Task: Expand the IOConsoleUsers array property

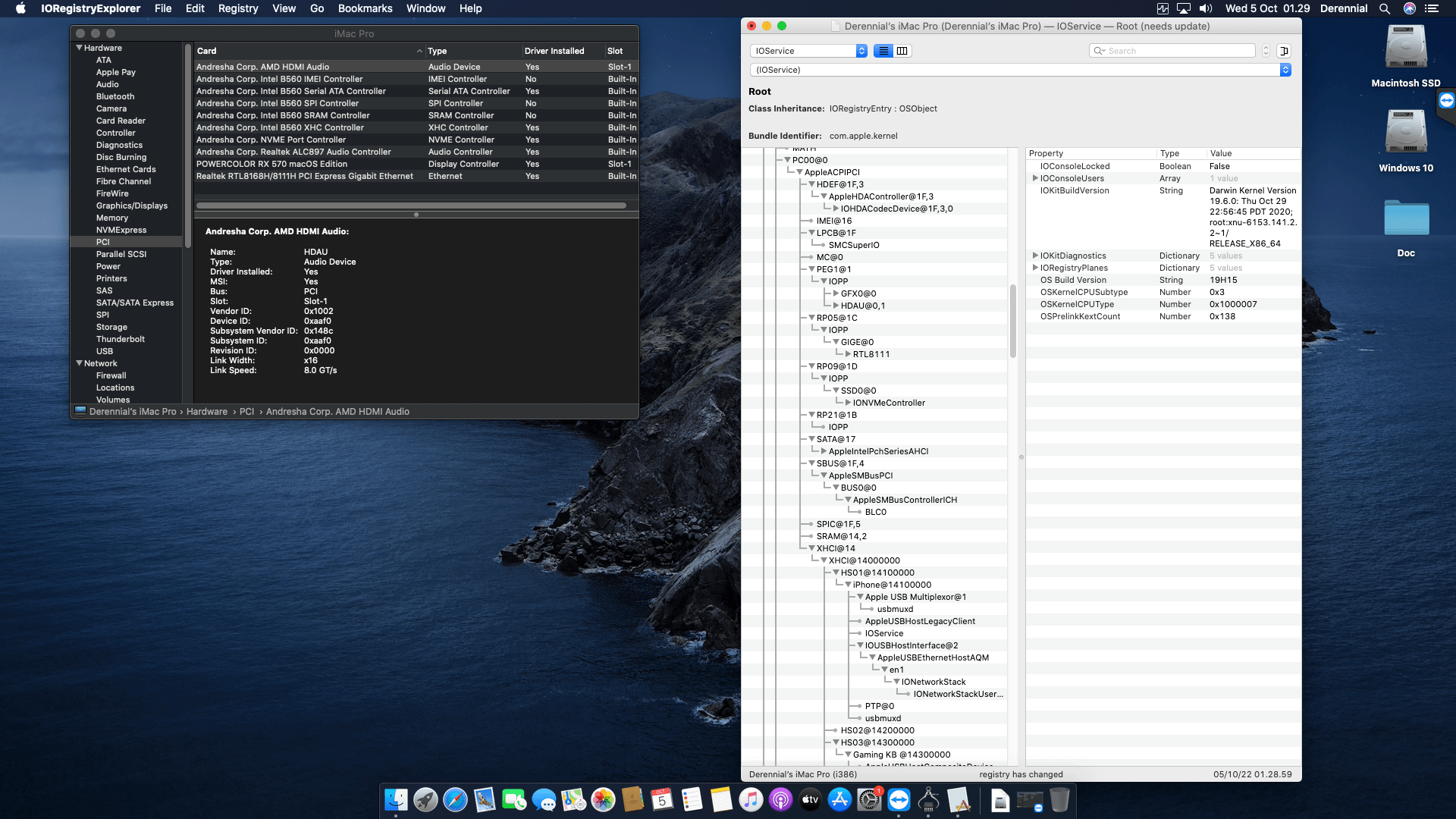Action: click(1036, 178)
